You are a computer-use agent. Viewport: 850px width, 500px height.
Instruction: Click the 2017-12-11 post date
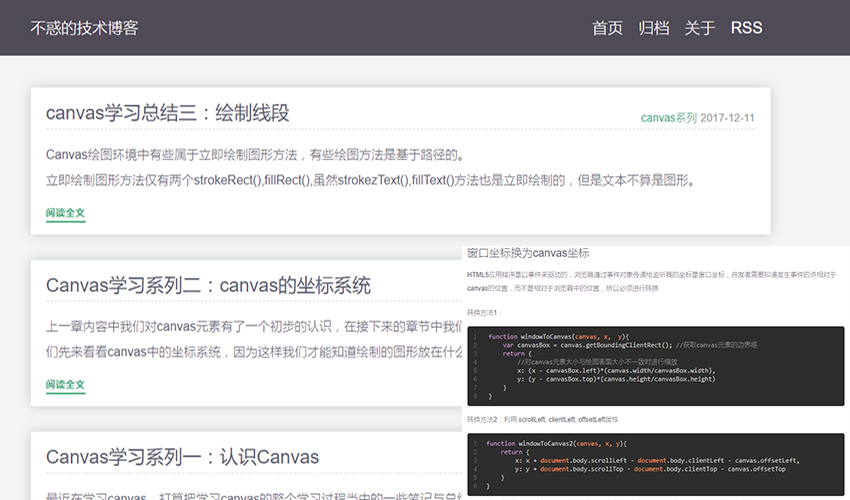coord(727,118)
